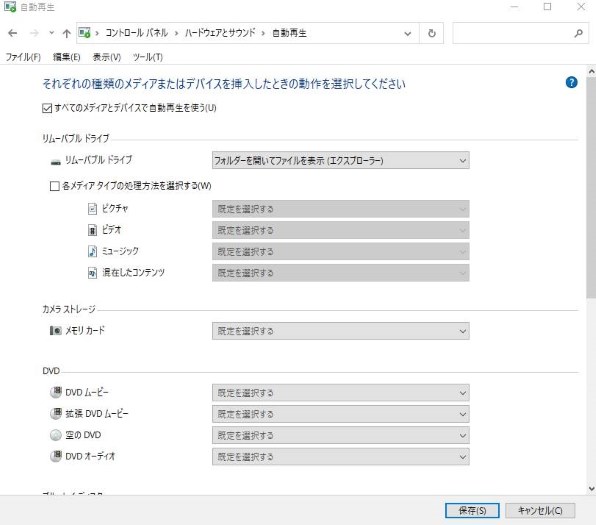Image resolution: width=596 pixels, height=525 pixels.
Task: Open the リムーバブル ドライブ action dropdown
Action: coord(341,160)
